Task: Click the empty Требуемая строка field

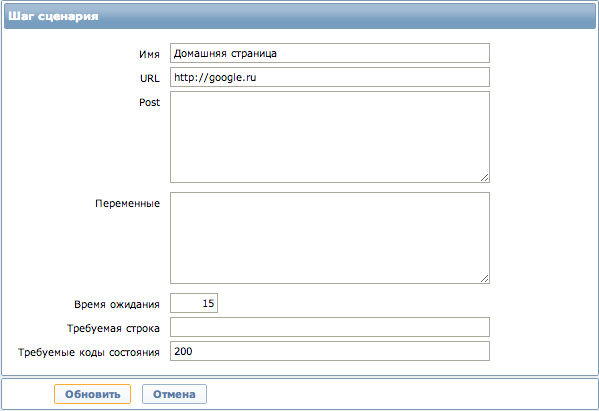Action: coord(330,327)
